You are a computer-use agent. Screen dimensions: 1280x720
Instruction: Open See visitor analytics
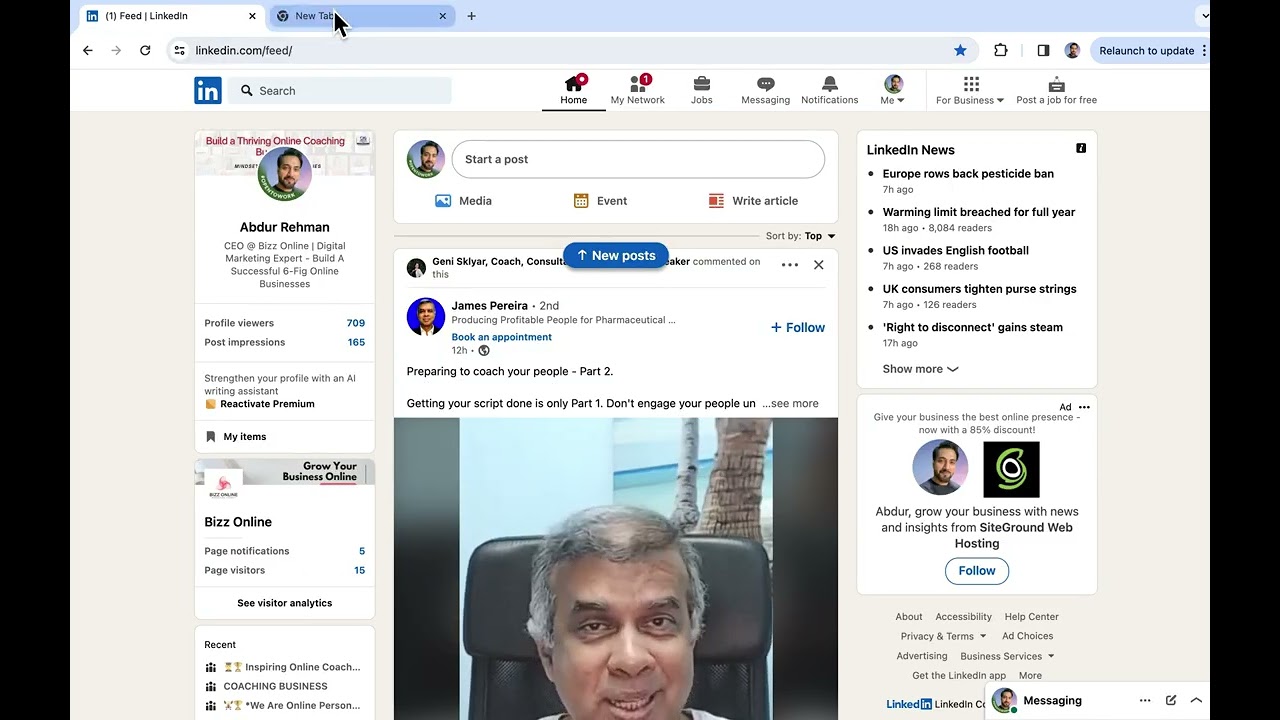pos(285,603)
